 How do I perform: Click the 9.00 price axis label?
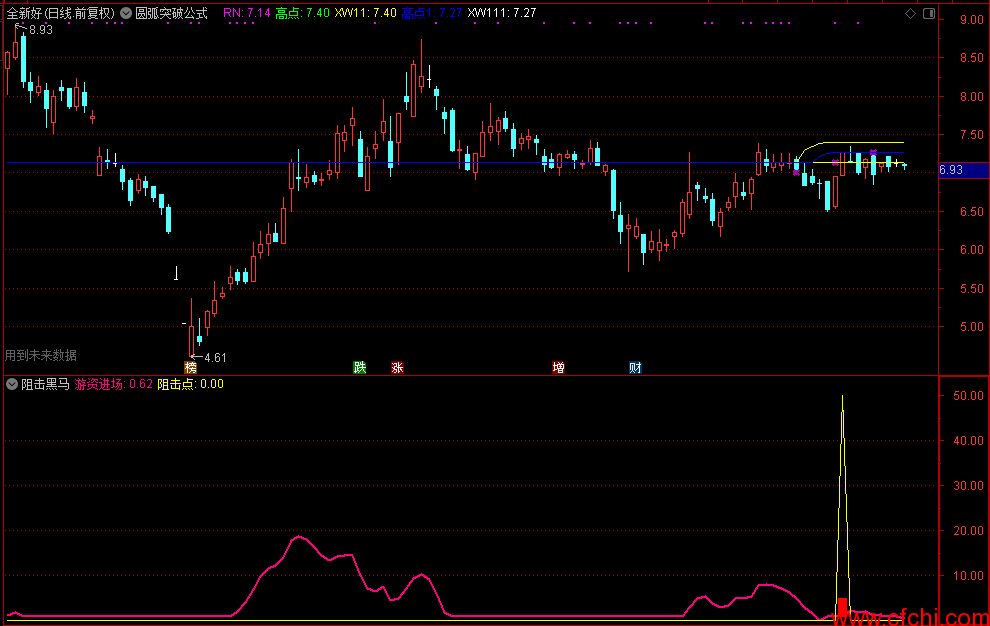(972, 20)
